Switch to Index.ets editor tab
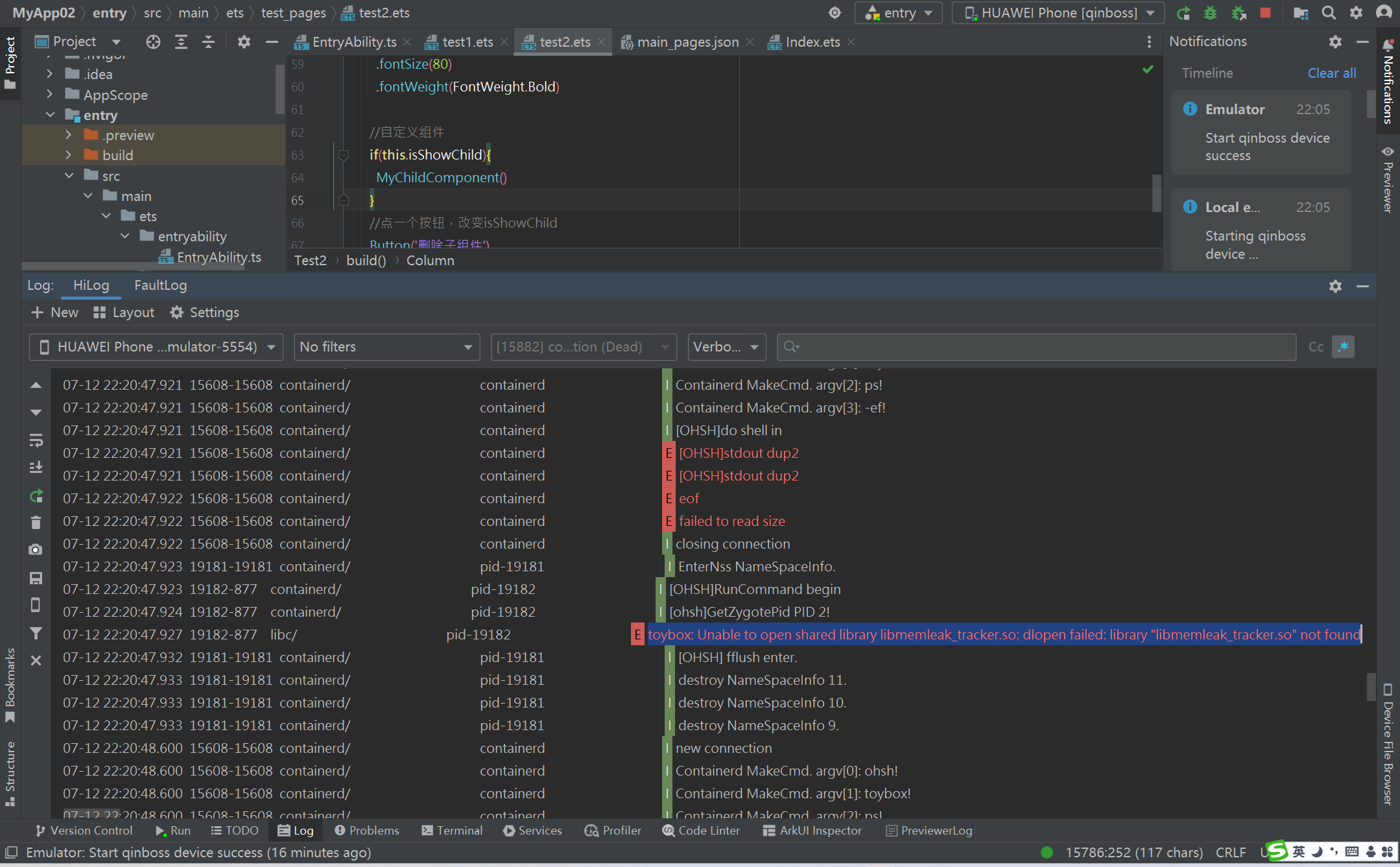Viewport: 1400px width, 867px height. (x=812, y=42)
